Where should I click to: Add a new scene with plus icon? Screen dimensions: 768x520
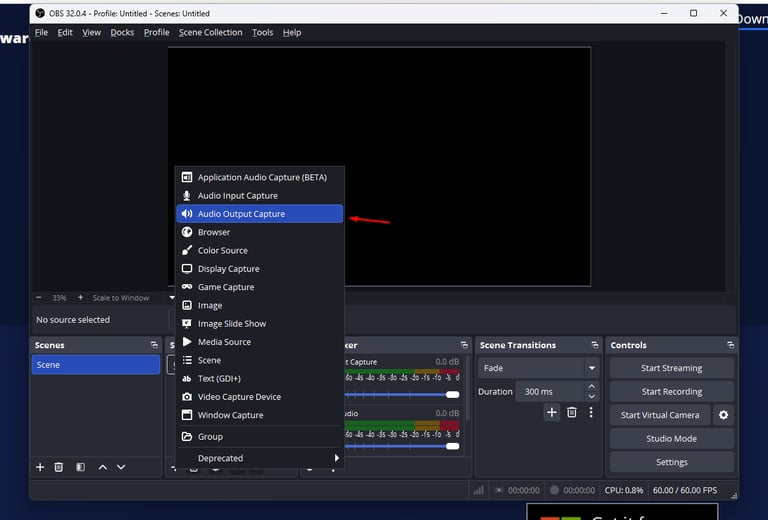[40, 467]
